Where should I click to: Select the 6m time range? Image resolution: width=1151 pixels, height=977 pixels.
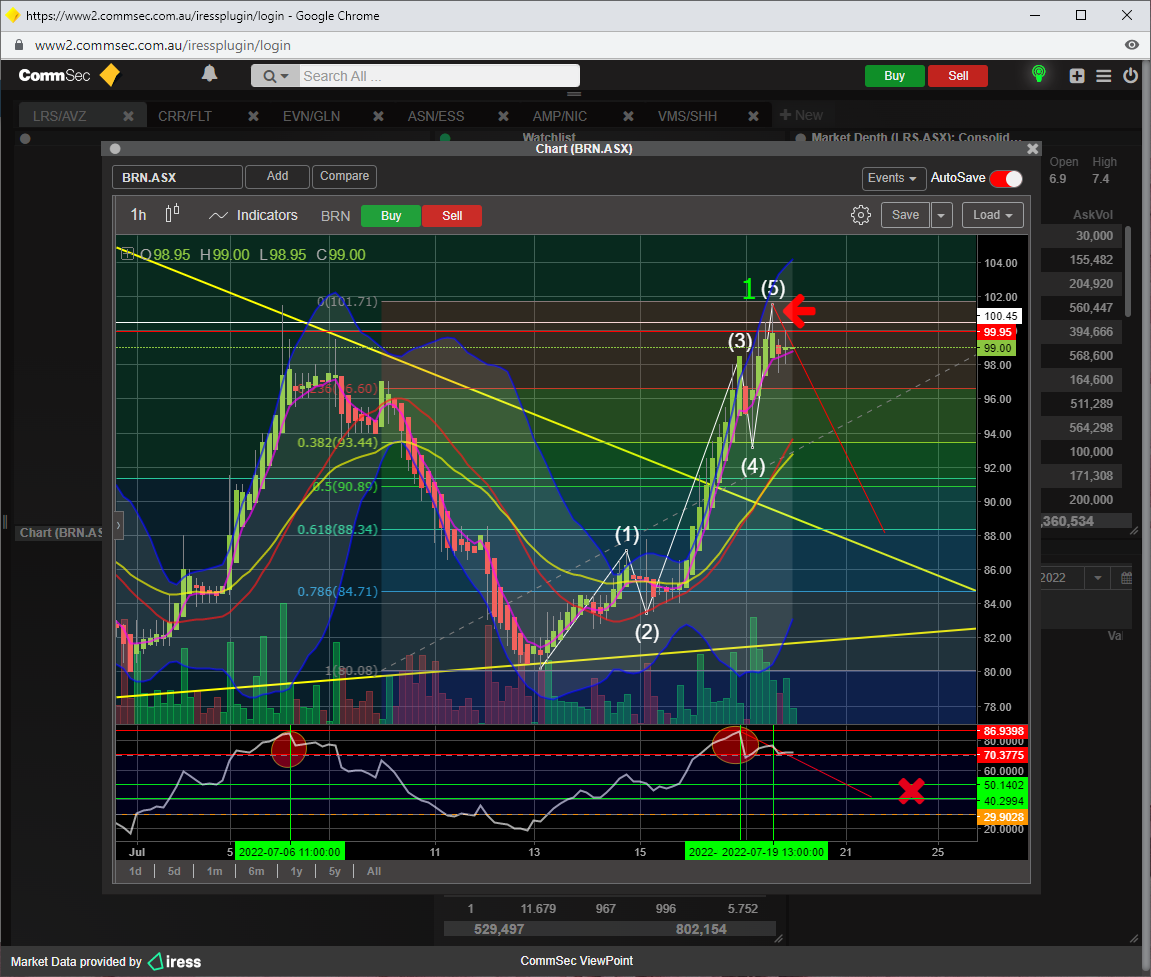(x=256, y=871)
